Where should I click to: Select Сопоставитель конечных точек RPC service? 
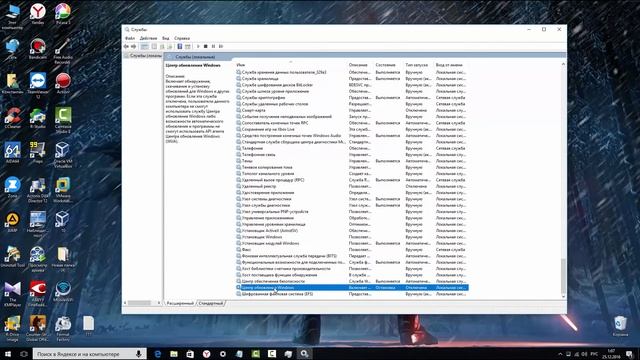pyautogui.click(x=352, y=123)
